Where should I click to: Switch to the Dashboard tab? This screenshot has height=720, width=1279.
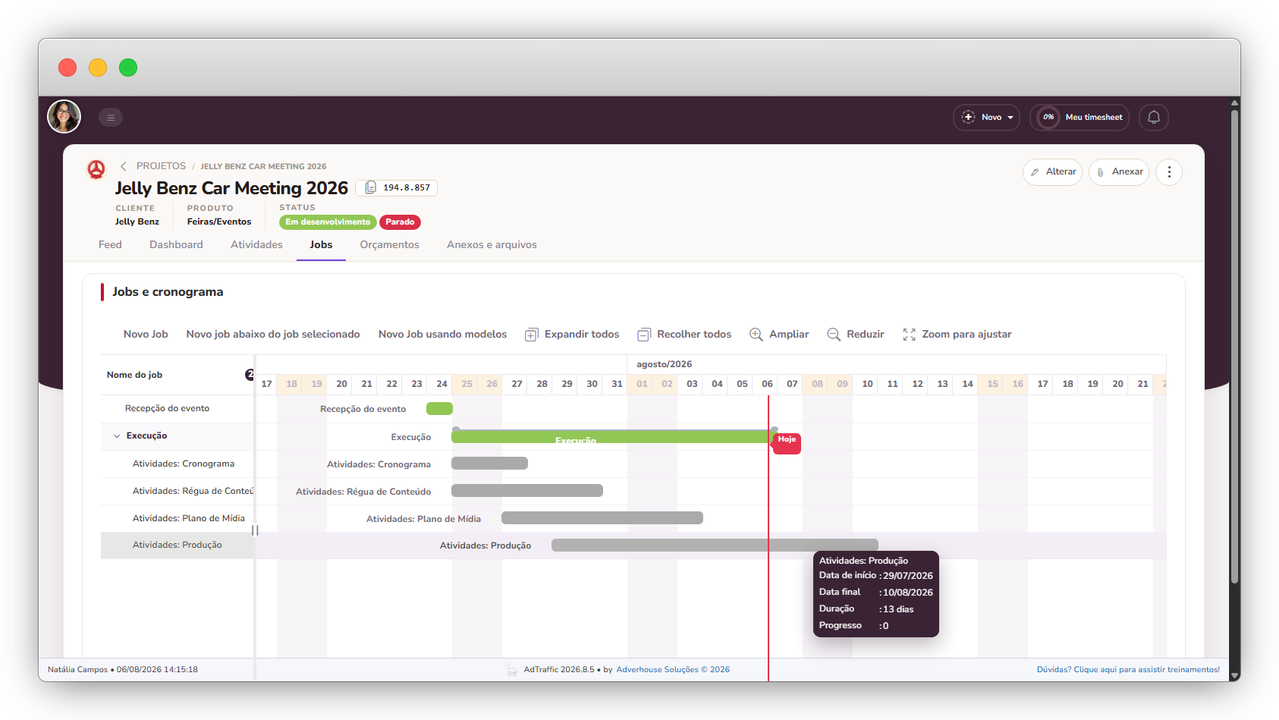(176, 245)
